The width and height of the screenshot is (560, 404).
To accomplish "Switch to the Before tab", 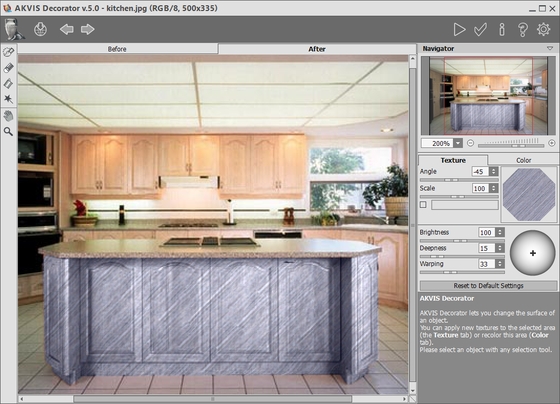I will pyautogui.click(x=117, y=49).
